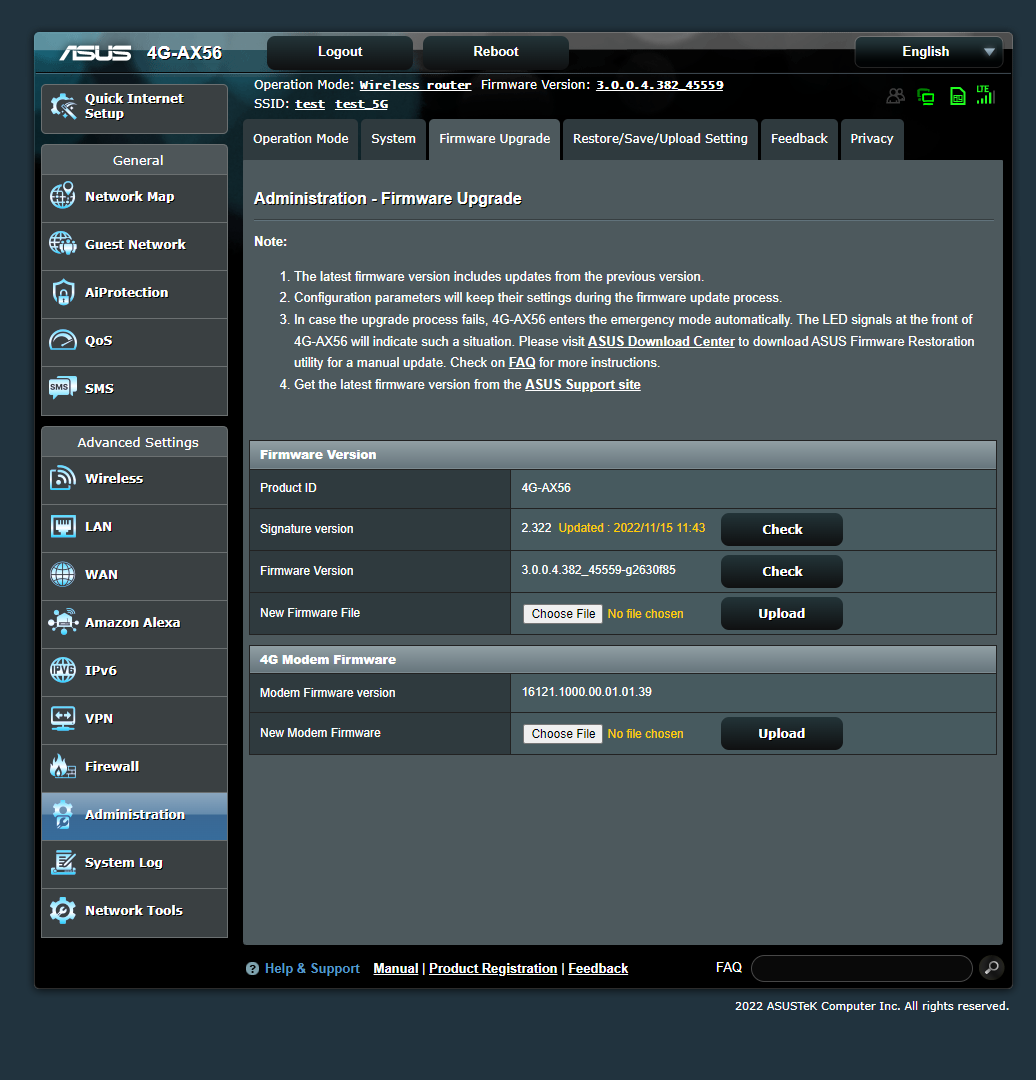Choose File for New Modem Firmware
The image size is (1036, 1080).
tap(563, 734)
